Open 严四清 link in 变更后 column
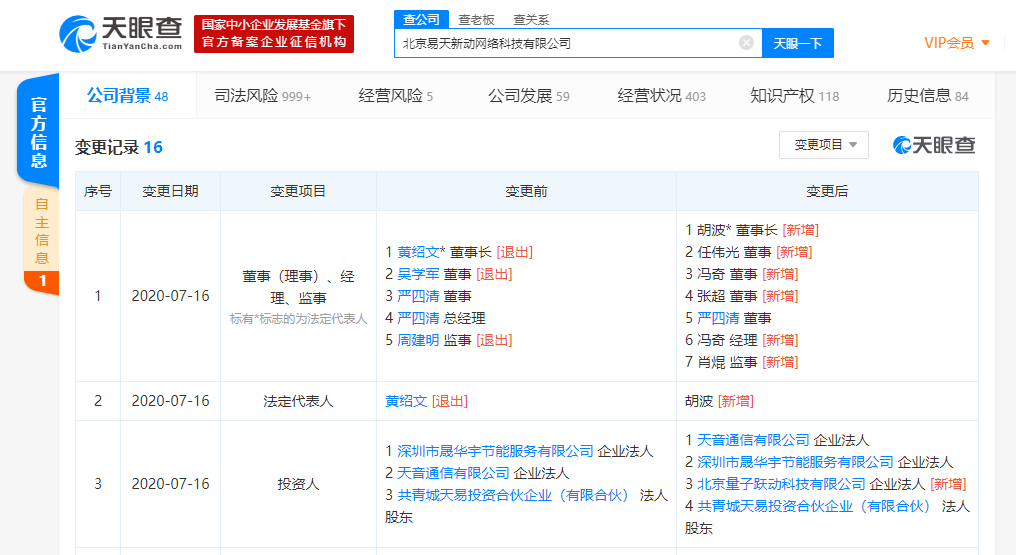The image size is (1016, 555). (718, 318)
